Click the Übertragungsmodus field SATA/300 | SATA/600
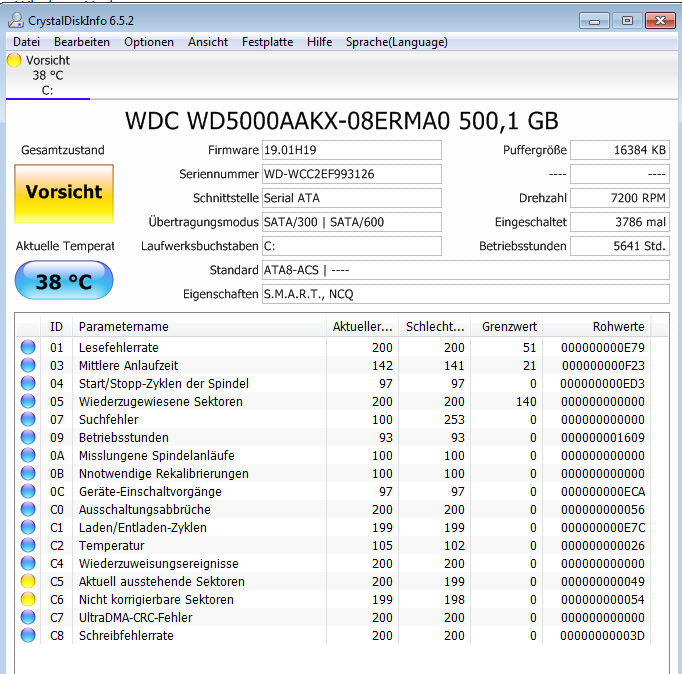 (x=352, y=222)
